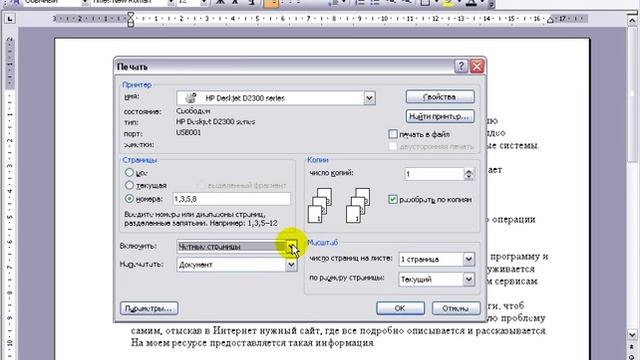Open the printer name dropdown showing HP Deskjet D2300
640x360 pixels.
pyautogui.click(x=369, y=98)
